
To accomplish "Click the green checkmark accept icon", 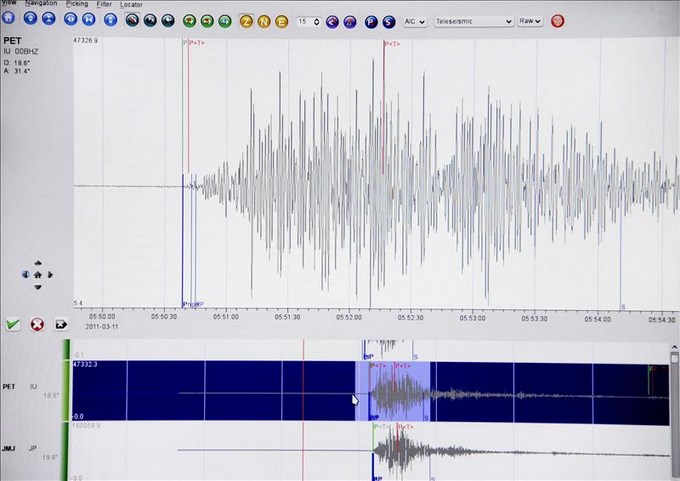I will click(13, 324).
